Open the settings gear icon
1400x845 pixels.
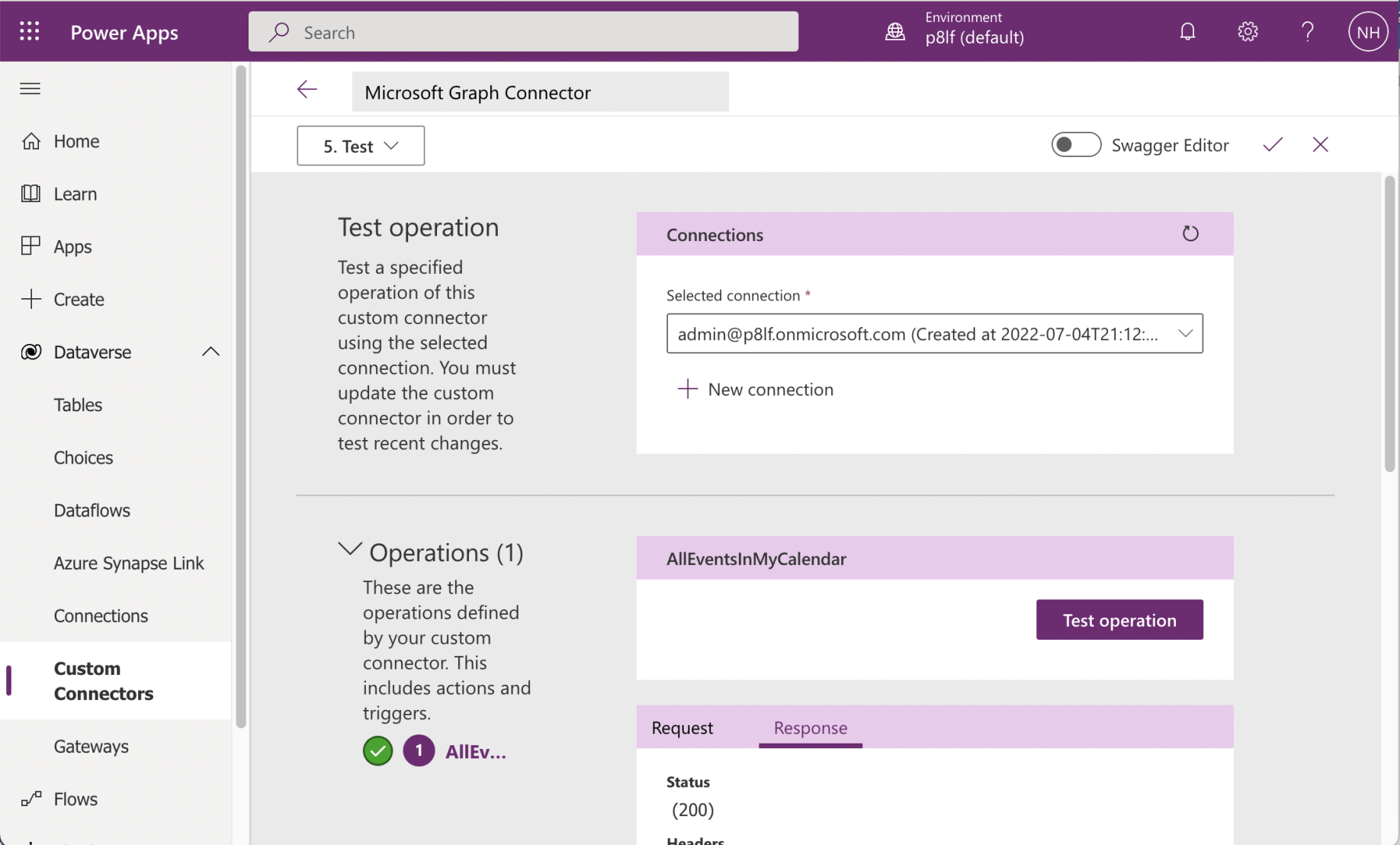pos(1247,31)
